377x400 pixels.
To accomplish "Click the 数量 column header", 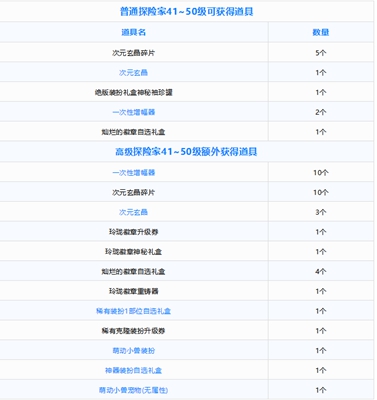I will [x=321, y=32].
